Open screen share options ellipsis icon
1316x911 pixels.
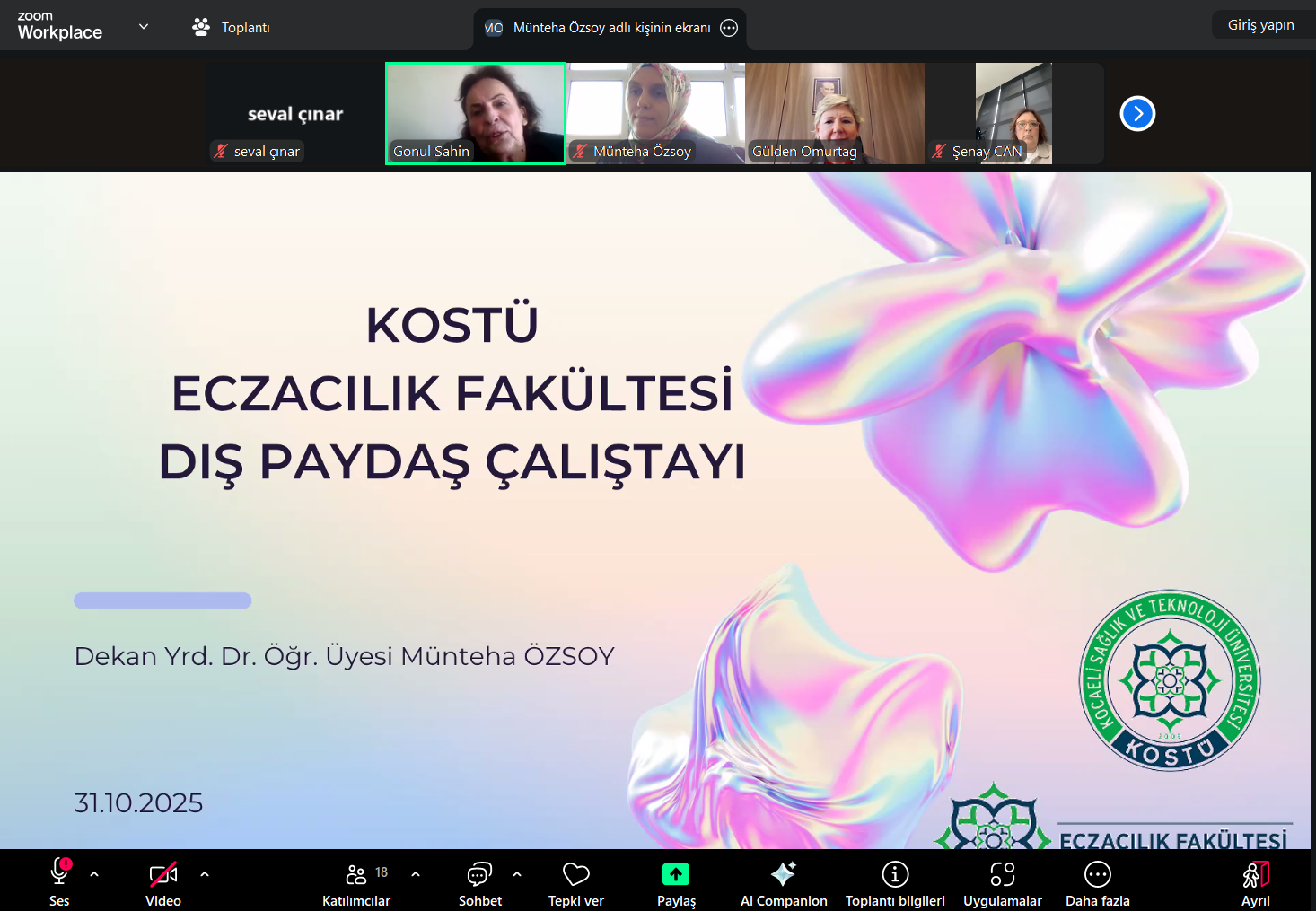click(729, 28)
